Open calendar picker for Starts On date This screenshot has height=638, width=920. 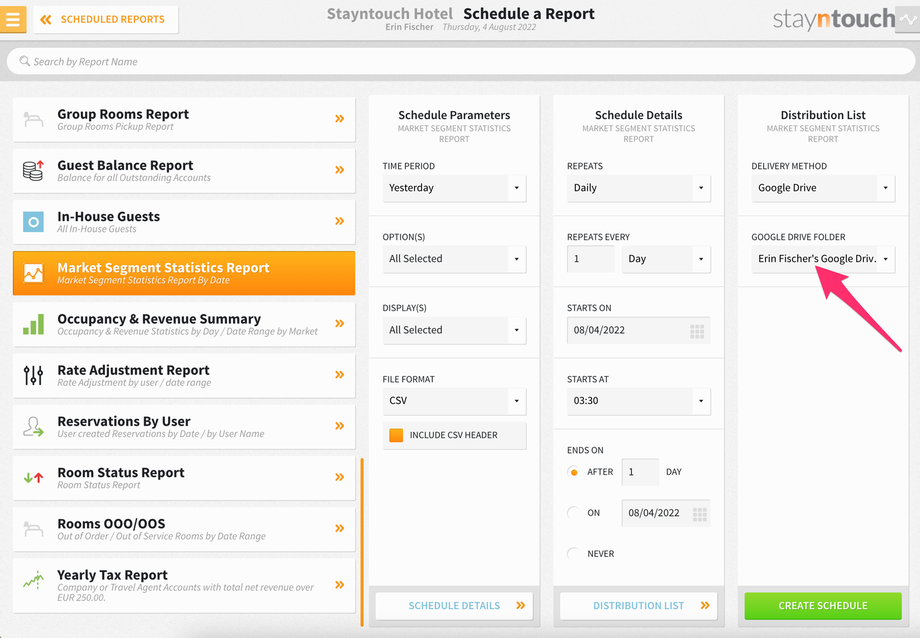point(697,332)
